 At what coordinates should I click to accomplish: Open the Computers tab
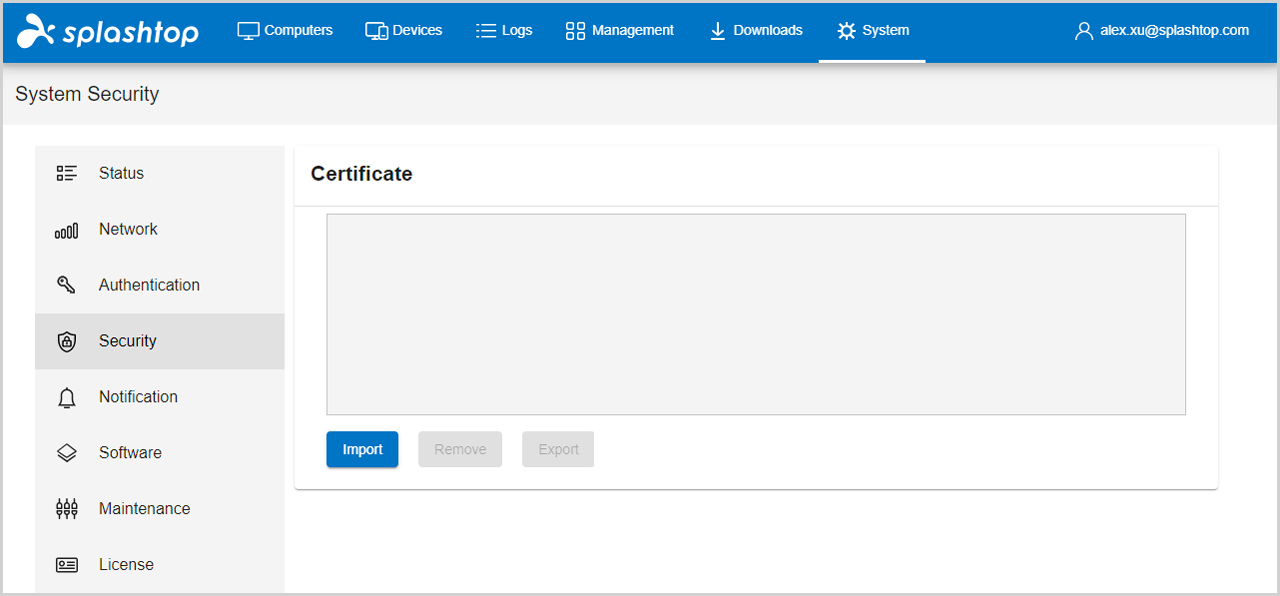point(285,31)
